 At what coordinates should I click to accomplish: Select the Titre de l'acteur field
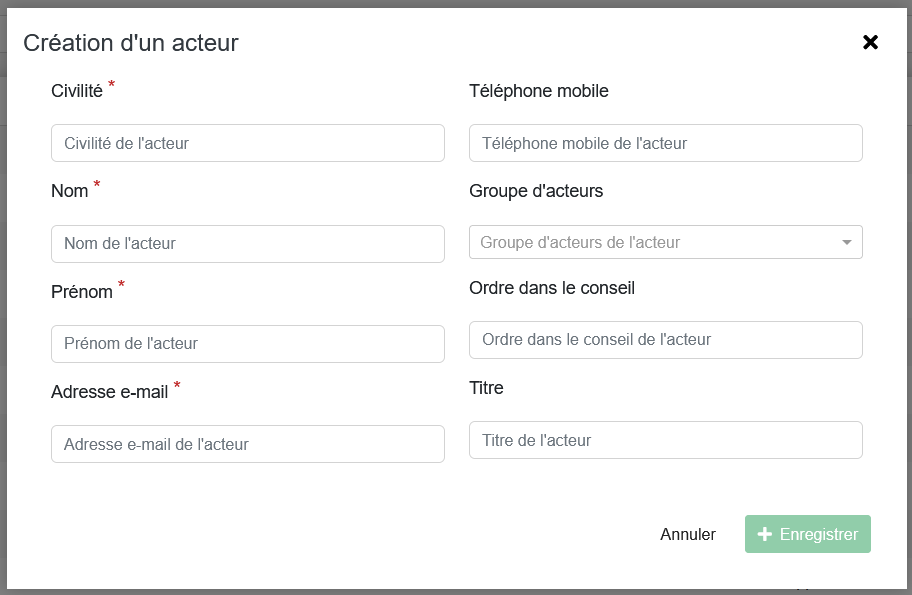pos(665,440)
